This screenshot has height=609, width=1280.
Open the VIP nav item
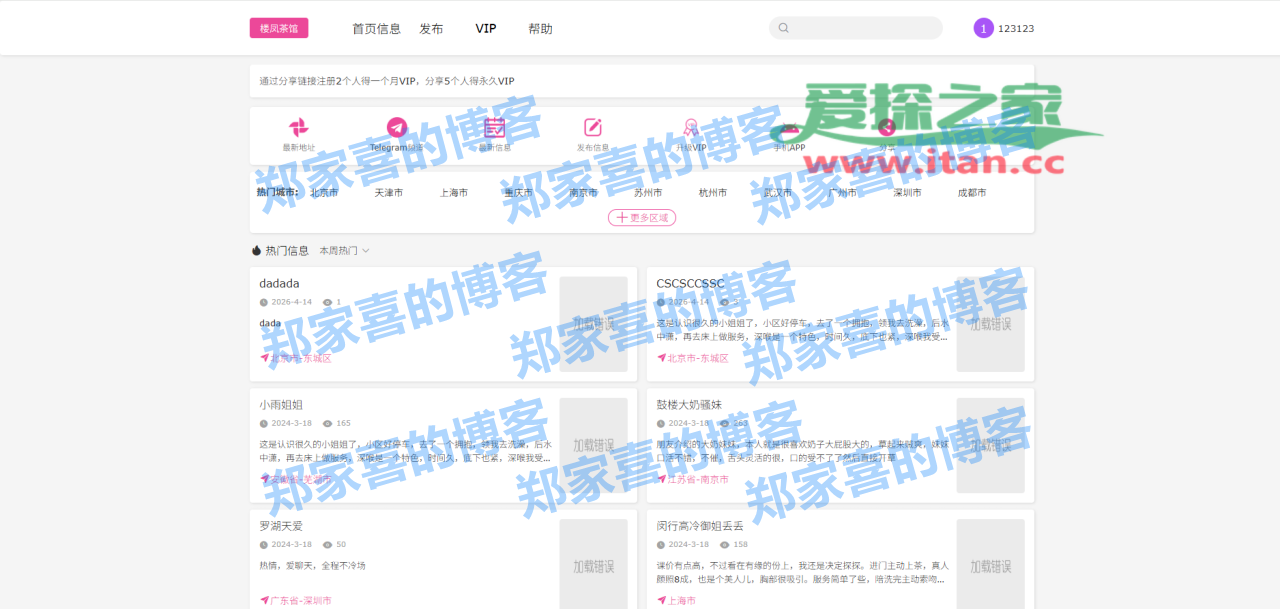486,29
